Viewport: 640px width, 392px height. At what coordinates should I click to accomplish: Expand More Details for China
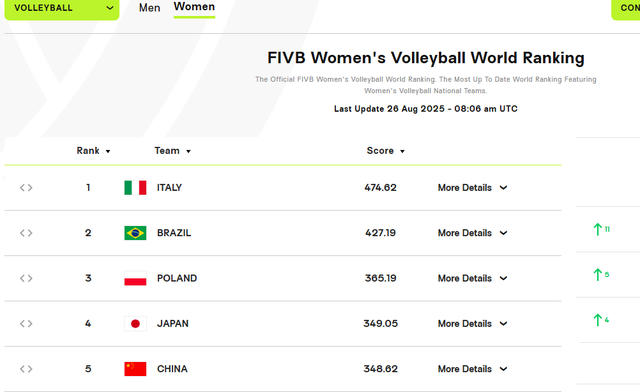coord(472,369)
